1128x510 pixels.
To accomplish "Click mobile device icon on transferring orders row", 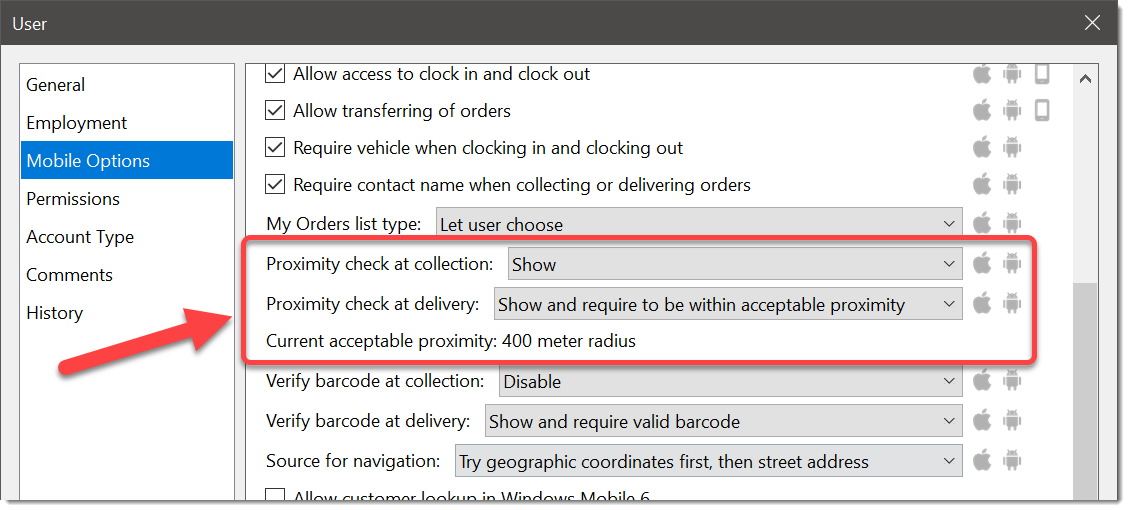I will click(1042, 110).
